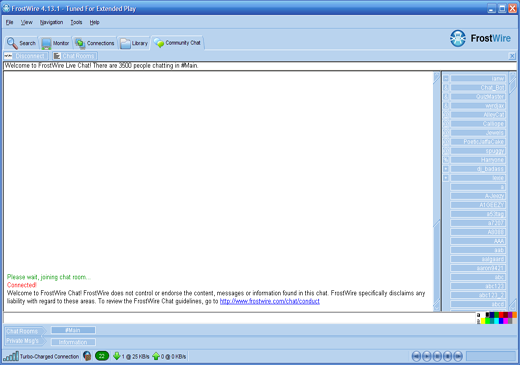Open the frostwire.com chat conduct link
Viewport: 520px width, 365px height.
point(270,301)
